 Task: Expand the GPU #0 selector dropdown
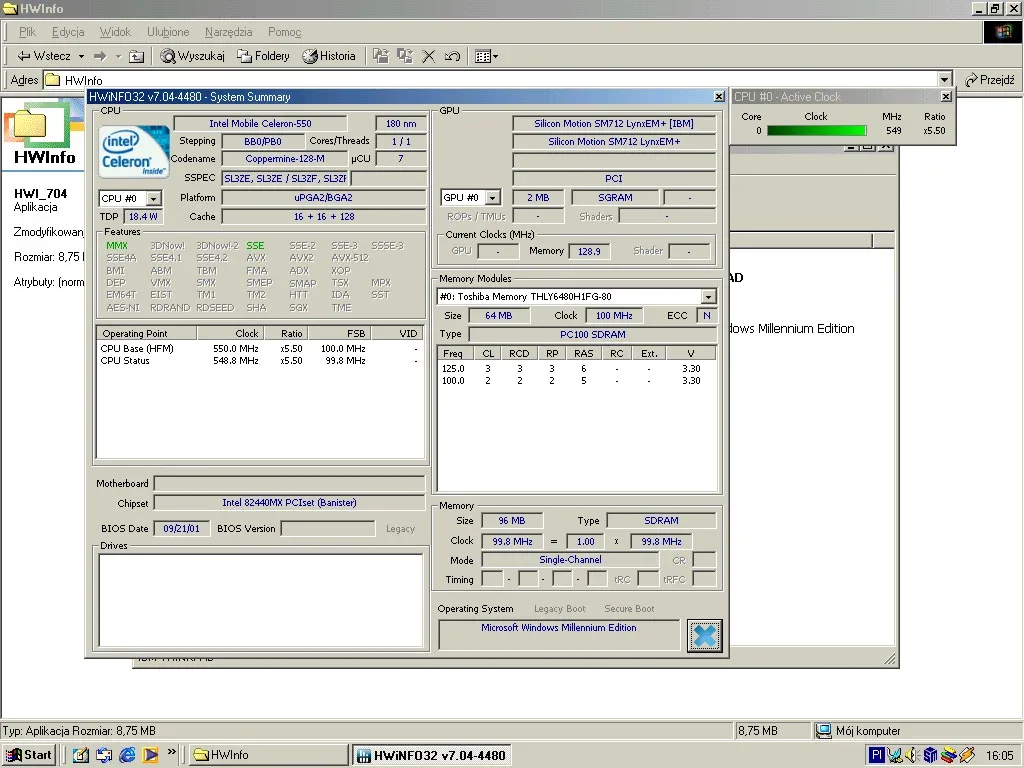tap(493, 197)
